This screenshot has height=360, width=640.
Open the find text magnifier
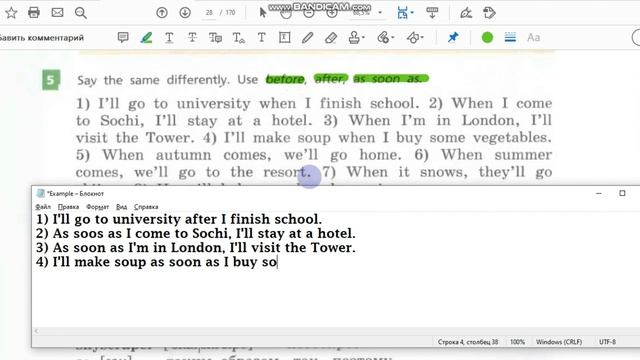click(x=80, y=13)
